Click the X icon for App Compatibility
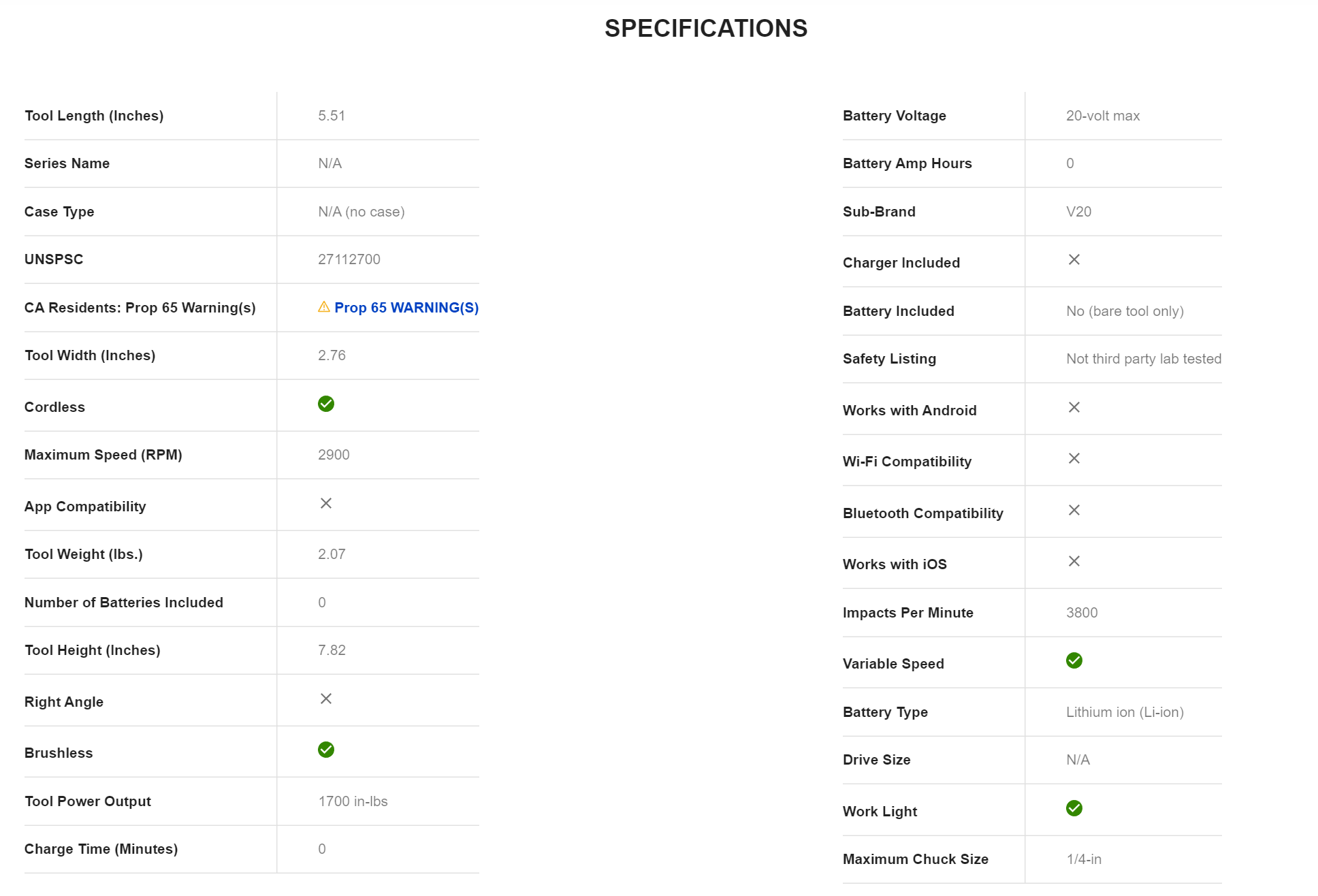The height and width of the screenshot is (896, 1318). (x=326, y=503)
